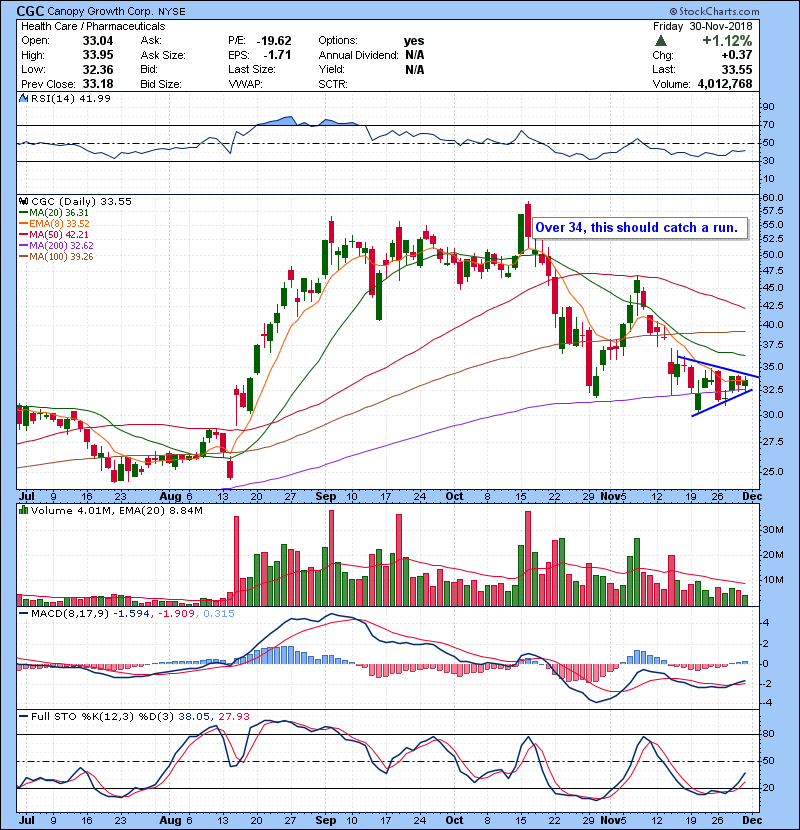Select the Open value 33.04
This screenshot has width=800, height=830.
[x=98, y=41]
